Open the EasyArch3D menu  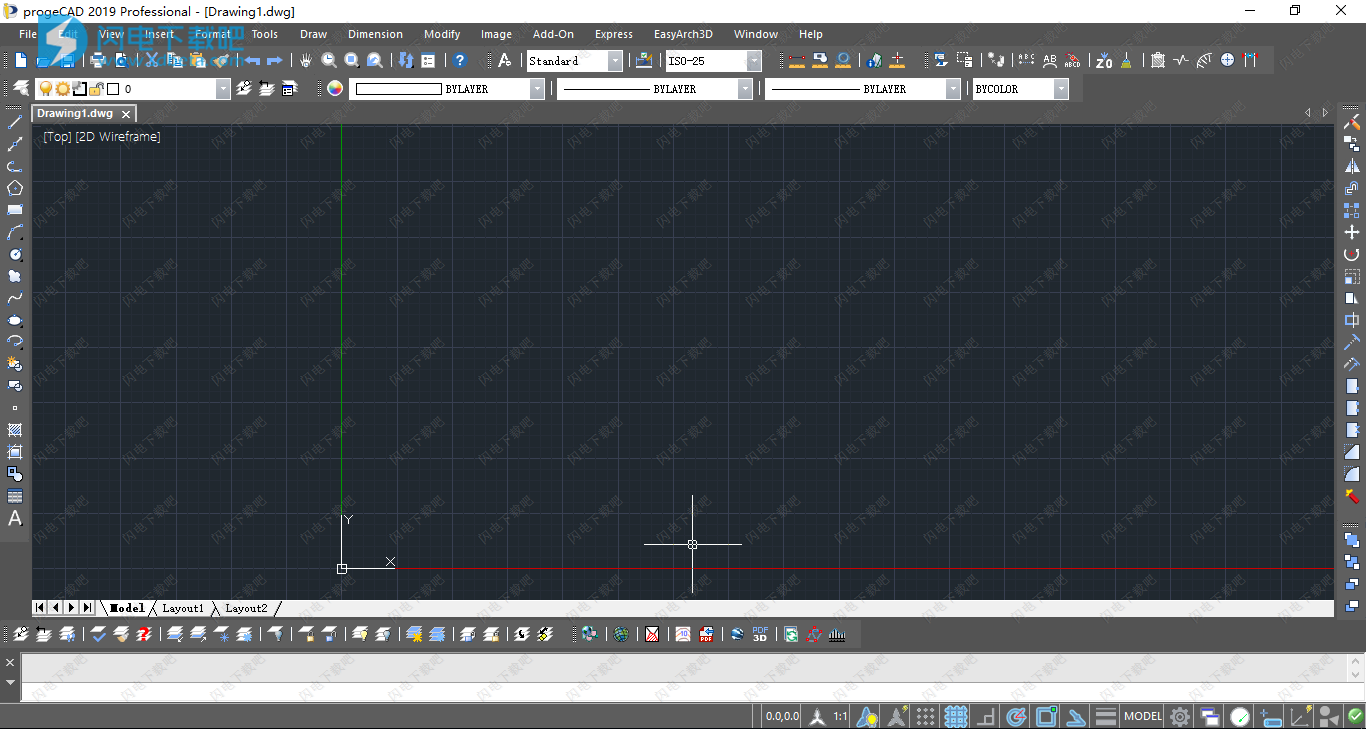[x=683, y=34]
